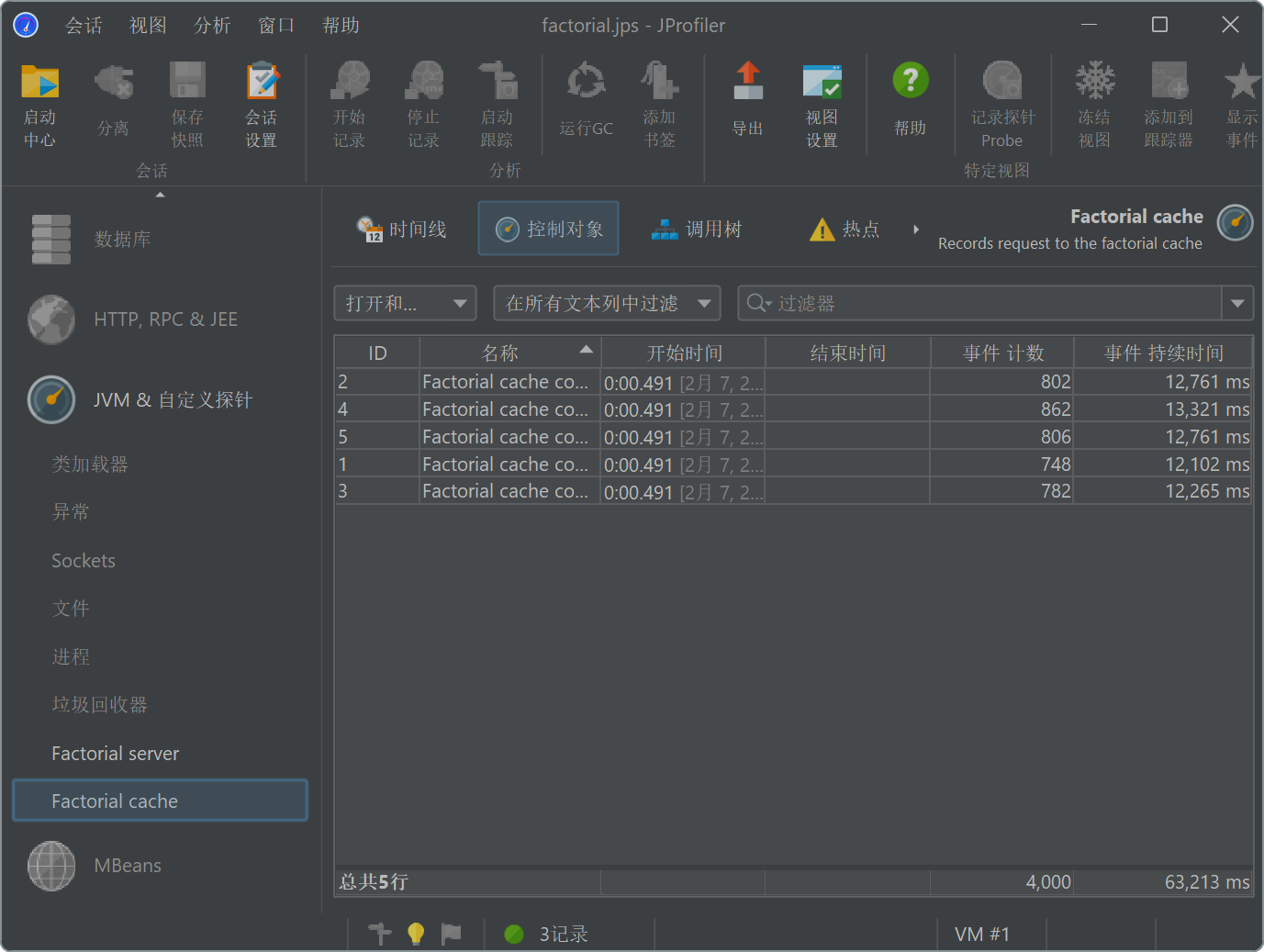Click the VM #1 status bar entry
The image size is (1264, 952).
coord(982,935)
